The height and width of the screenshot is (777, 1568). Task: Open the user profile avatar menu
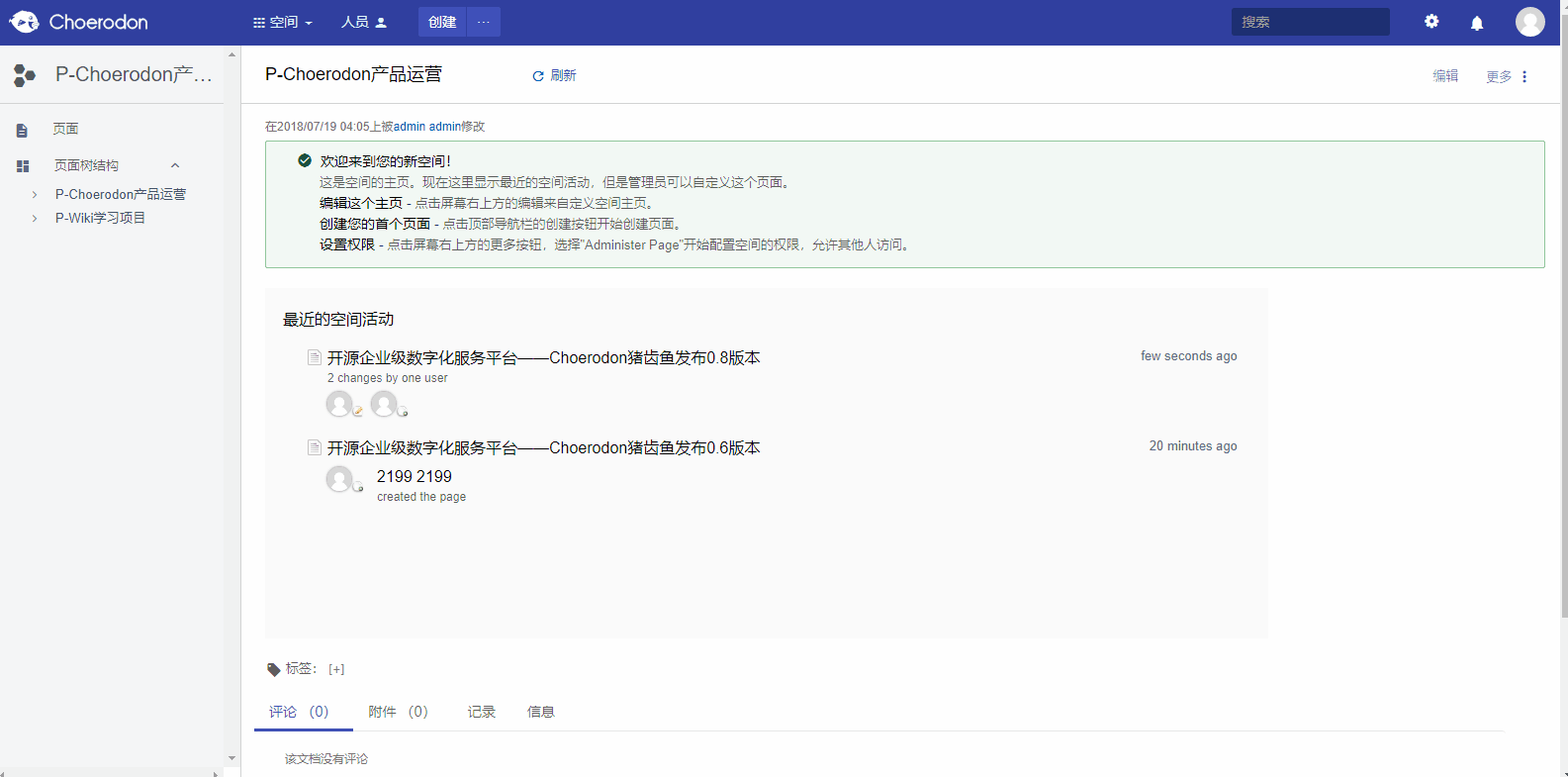(1529, 22)
